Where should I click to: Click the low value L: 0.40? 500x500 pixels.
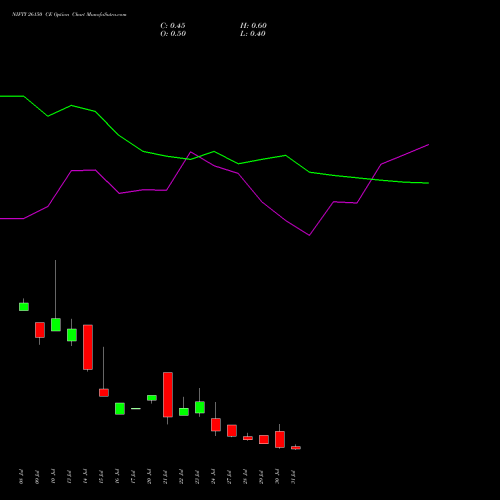253,34
